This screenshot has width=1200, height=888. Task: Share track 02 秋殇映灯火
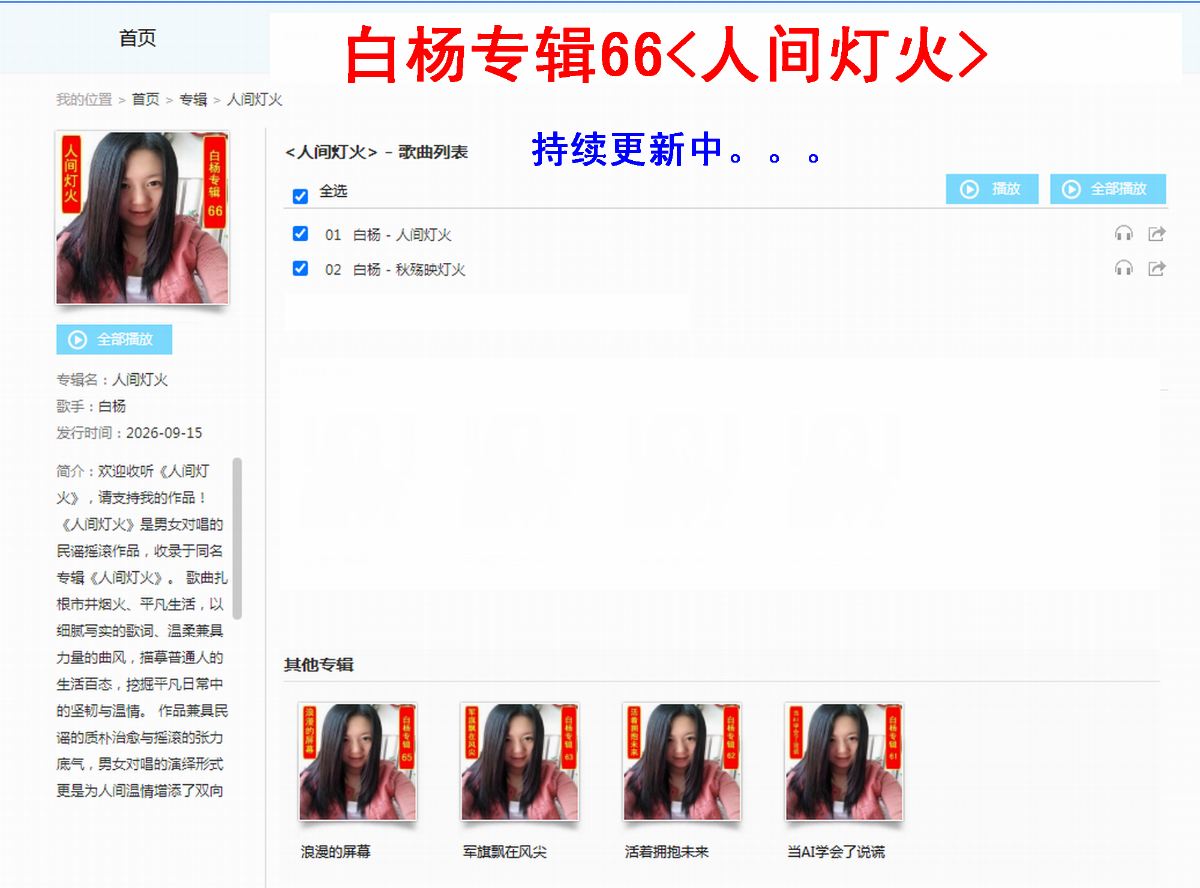(1156, 268)
